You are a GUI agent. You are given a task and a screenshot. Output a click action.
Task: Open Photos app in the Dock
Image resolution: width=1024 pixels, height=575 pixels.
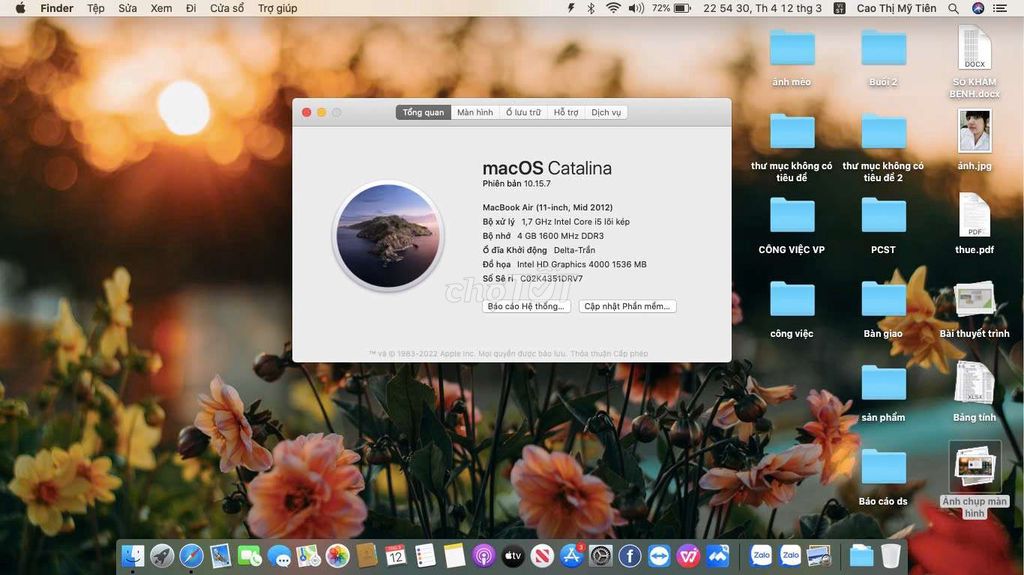click(x=338, y=556)
